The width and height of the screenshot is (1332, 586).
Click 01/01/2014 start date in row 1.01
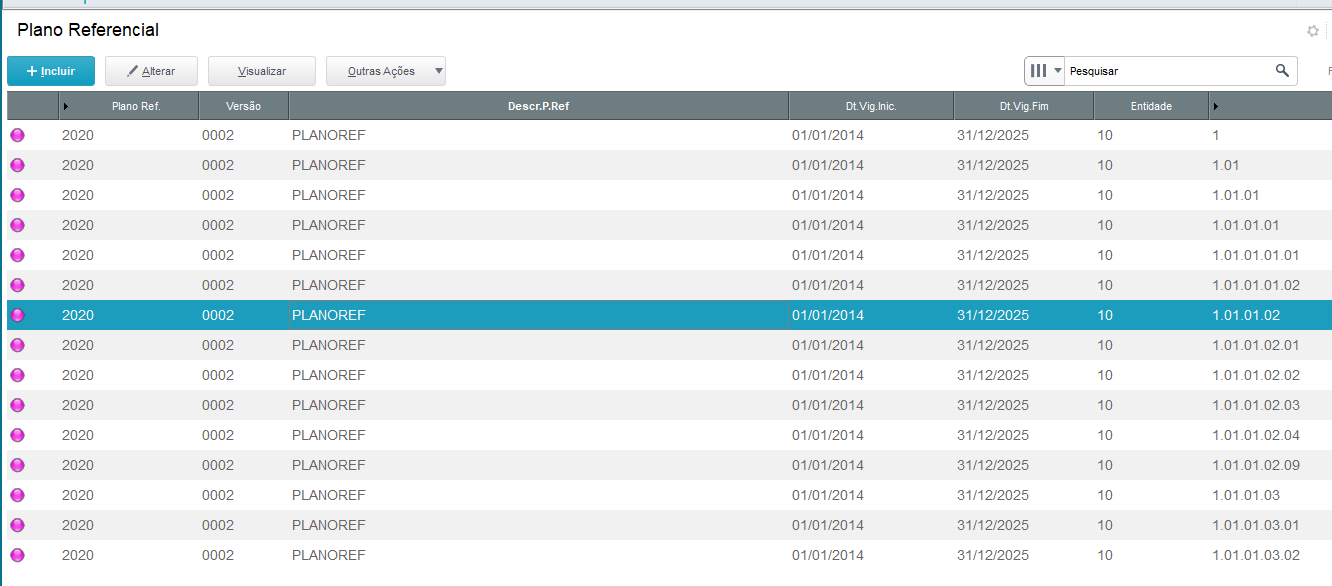tap(828, 165)
